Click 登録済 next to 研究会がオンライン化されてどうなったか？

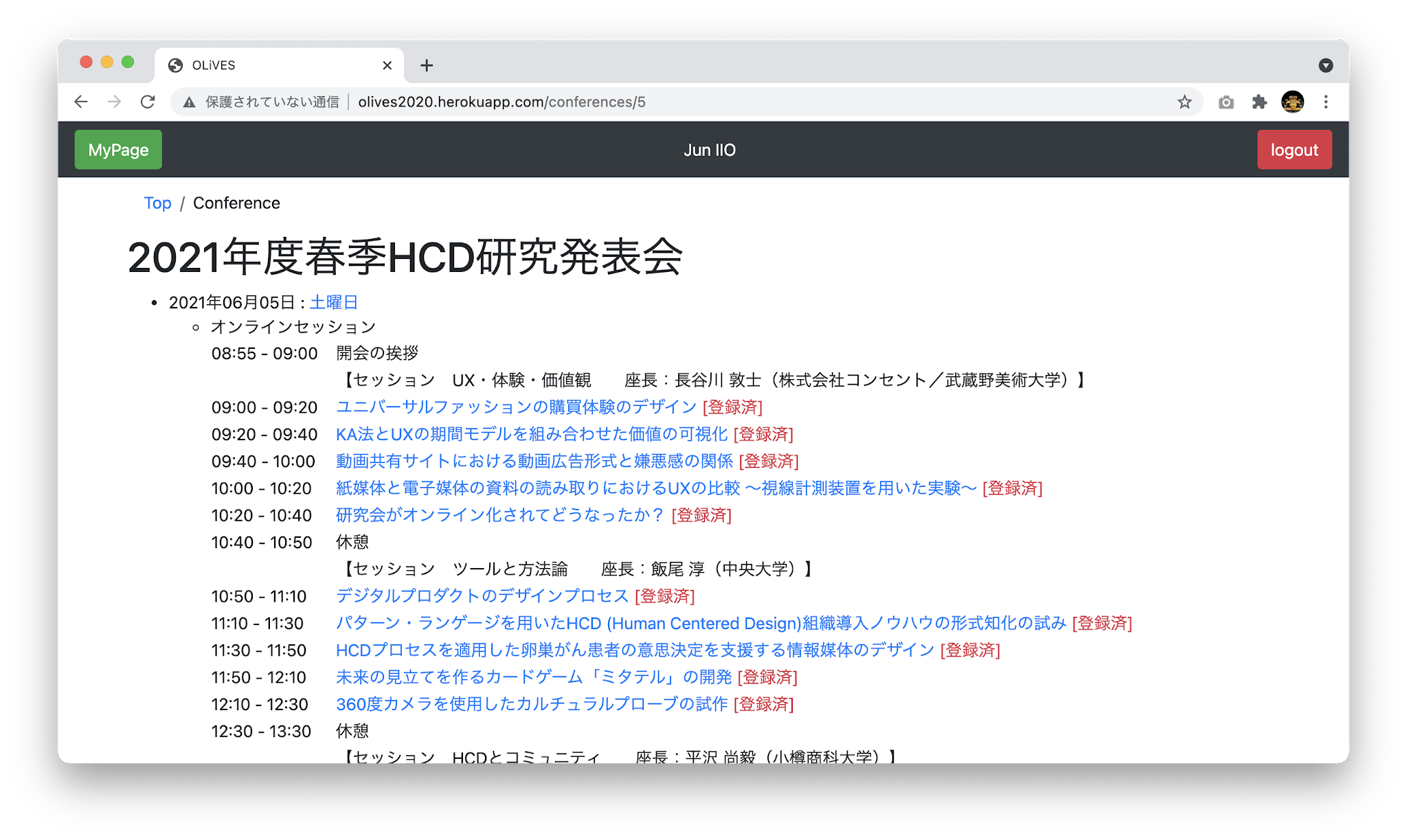pos(701,515)
